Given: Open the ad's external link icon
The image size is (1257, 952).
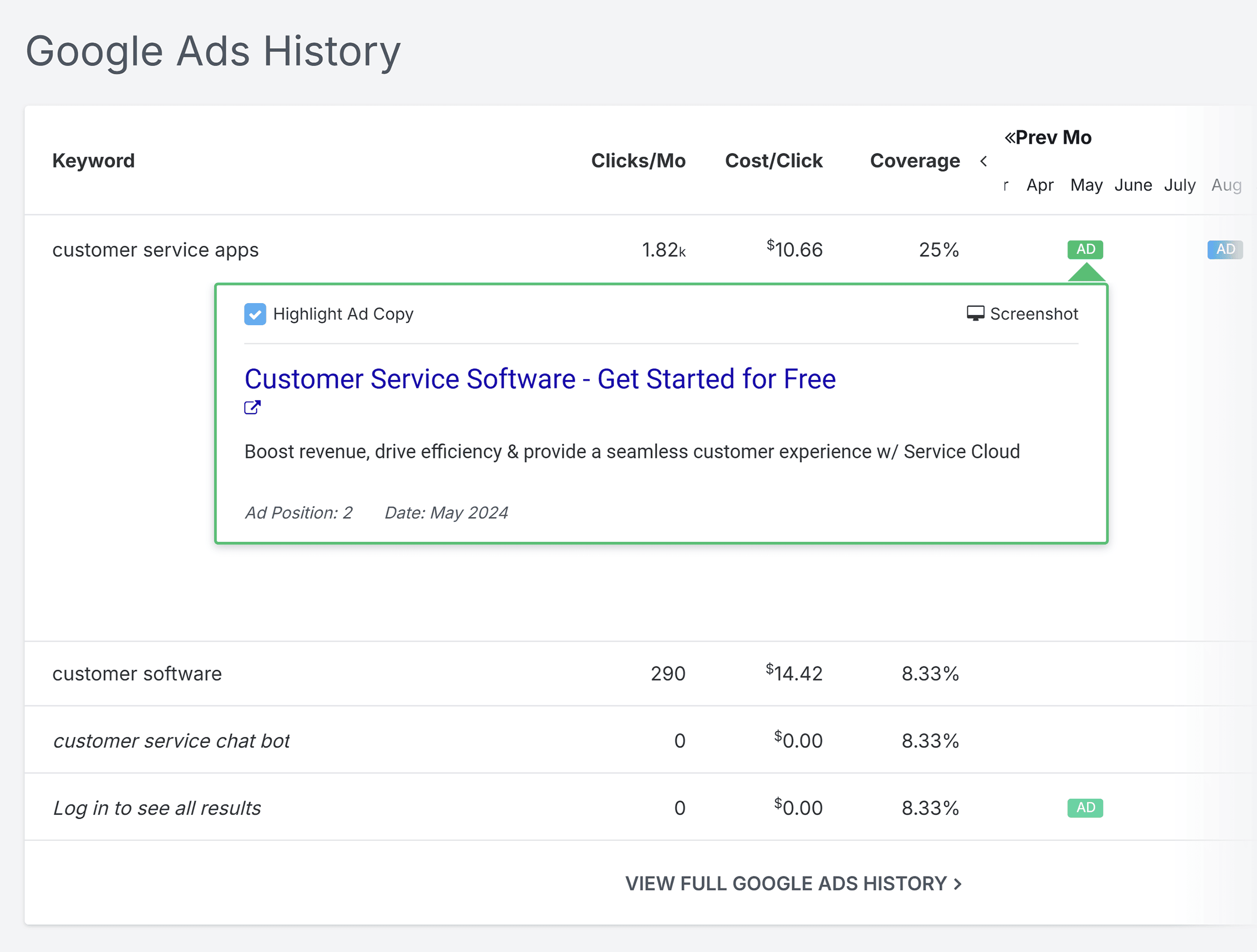Looking at the screenshot, I should coord(252,407).
